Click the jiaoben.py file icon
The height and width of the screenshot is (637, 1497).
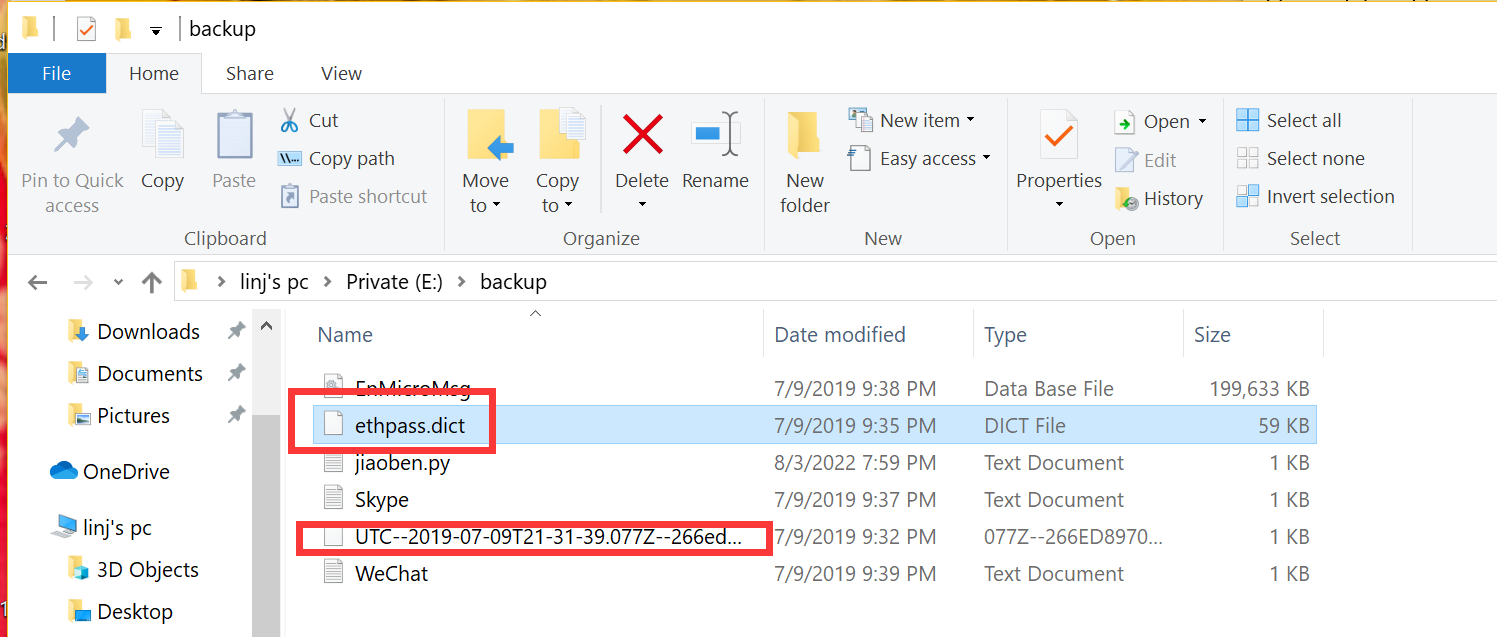pos(334,462)
